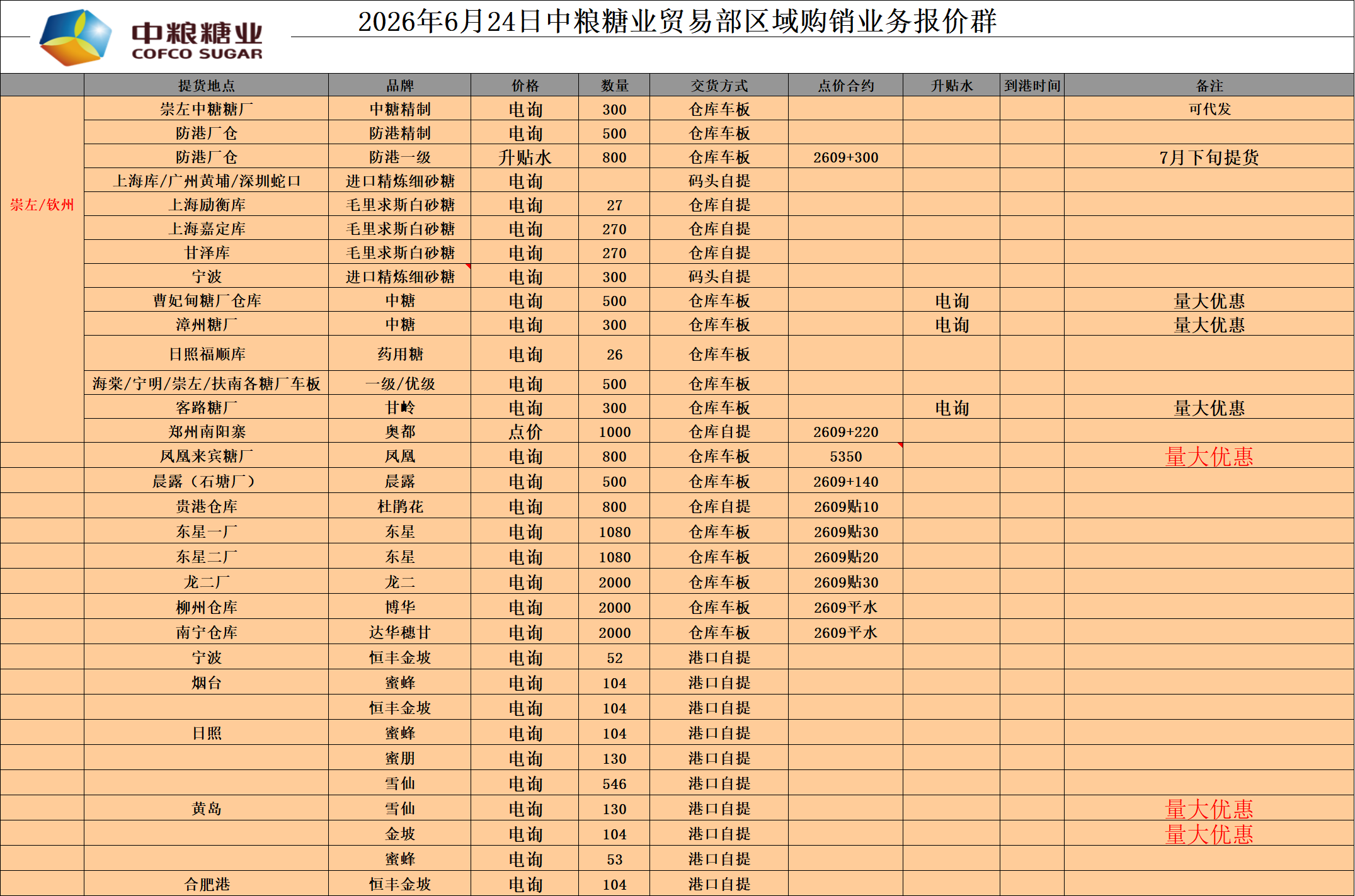Select the '海棠/宁明/崇左/扶南各糖厂车板' cell
The width and height of the screenshot is (1355, 896).
point(206,383)
